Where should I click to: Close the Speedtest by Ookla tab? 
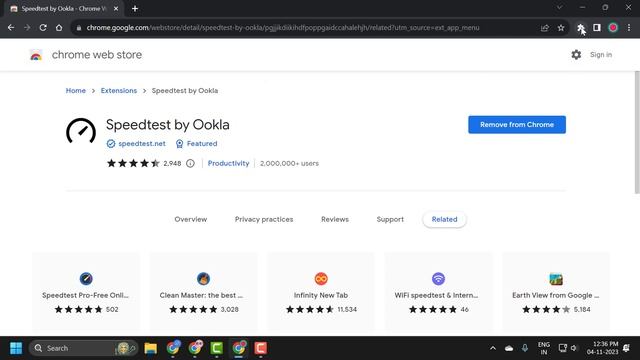tap(116, 9)
